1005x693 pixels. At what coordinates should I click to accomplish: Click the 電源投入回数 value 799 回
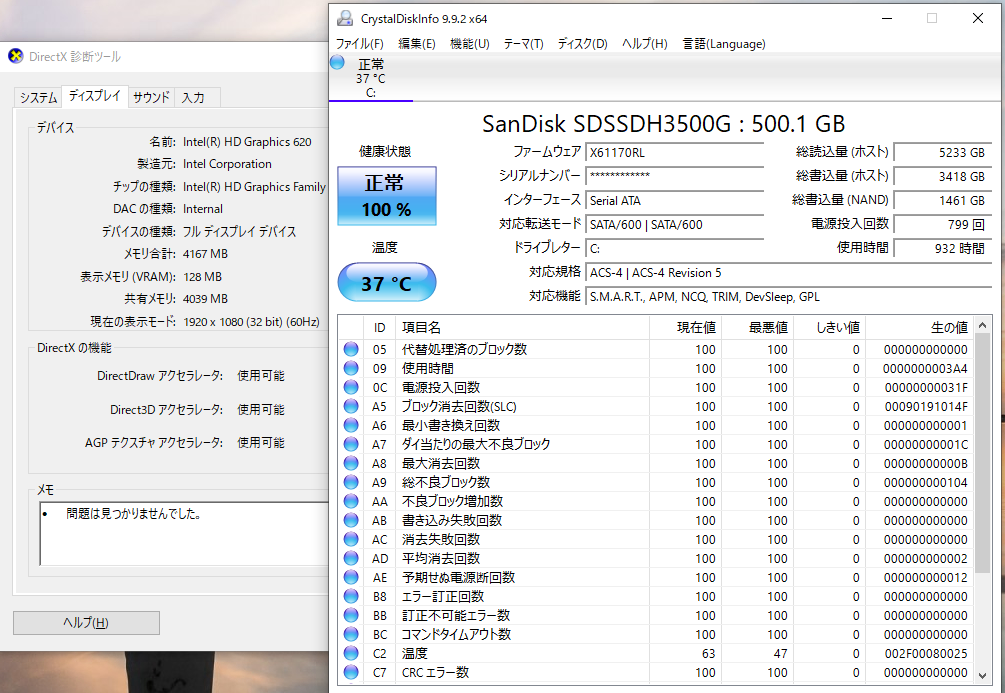pos(942,224)
